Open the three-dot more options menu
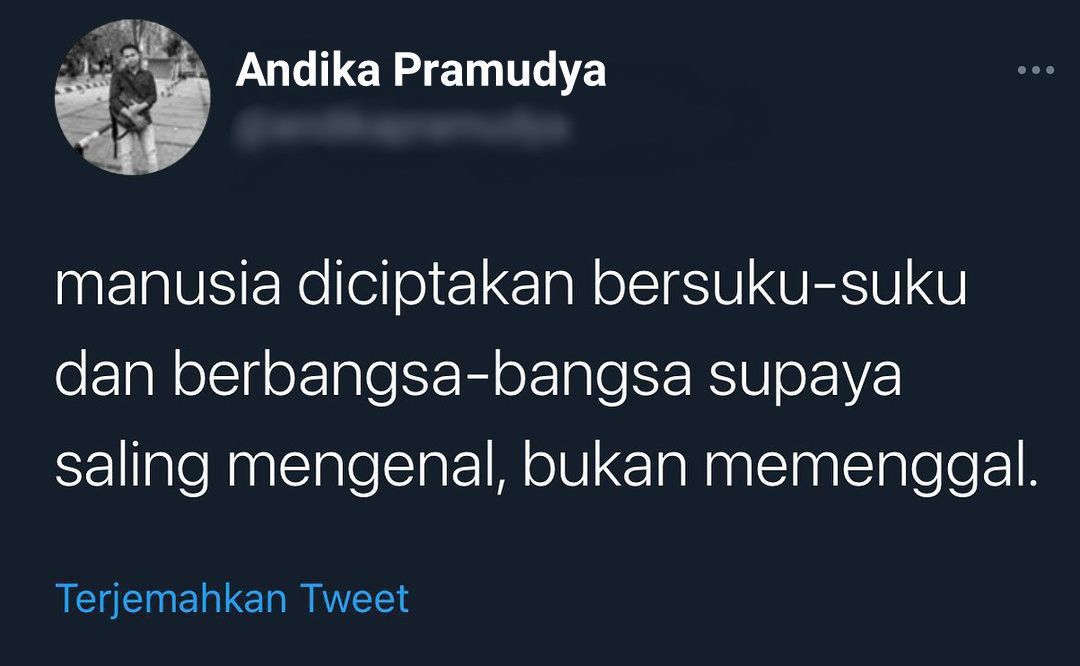1080x666 pixels. 1036,70
